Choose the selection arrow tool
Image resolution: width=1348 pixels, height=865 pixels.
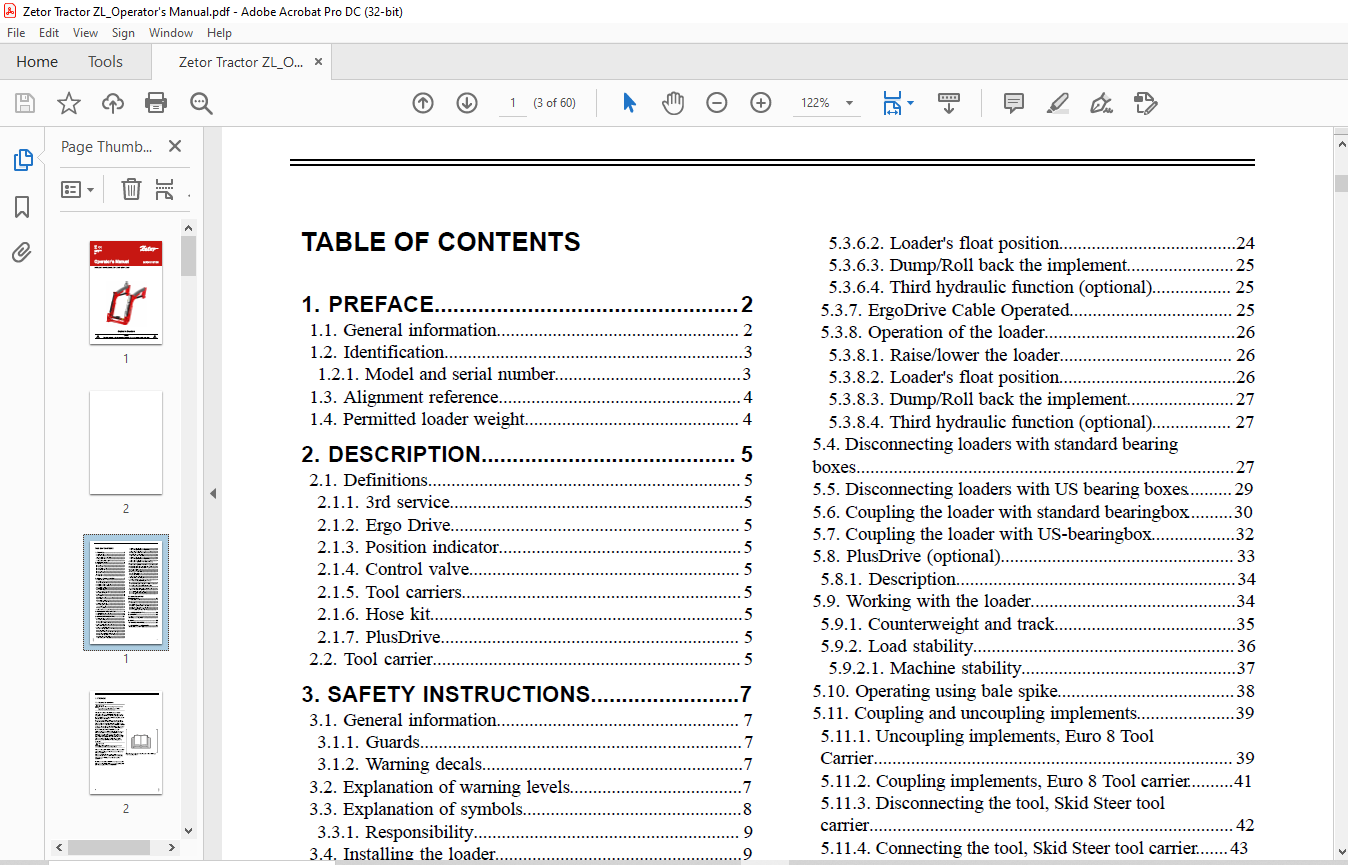pos(629,103)
